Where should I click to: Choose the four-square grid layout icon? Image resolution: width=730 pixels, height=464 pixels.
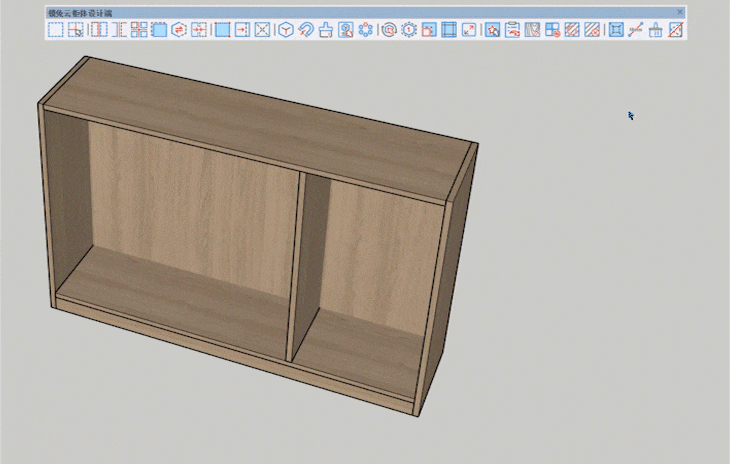click(139, 30)
